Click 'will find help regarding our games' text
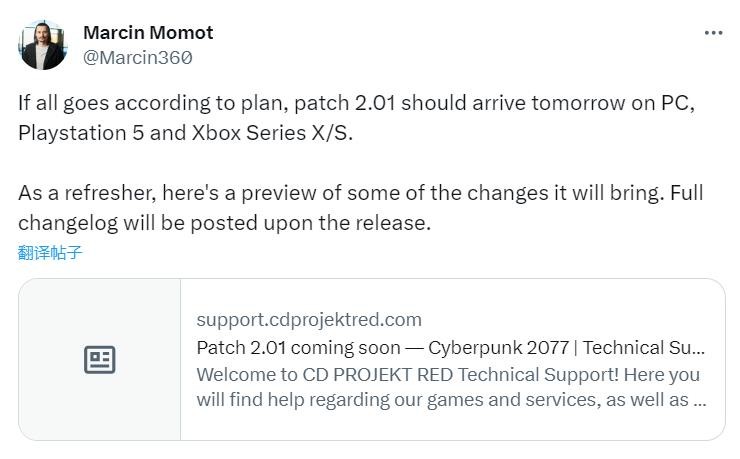 click(x=340, y=401)
